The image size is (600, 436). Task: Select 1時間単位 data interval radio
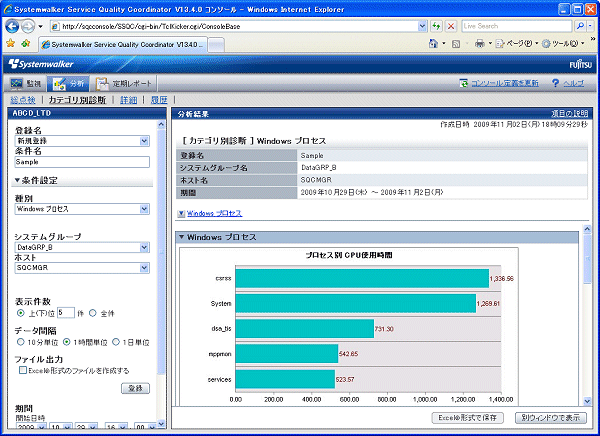coord(67,342)
